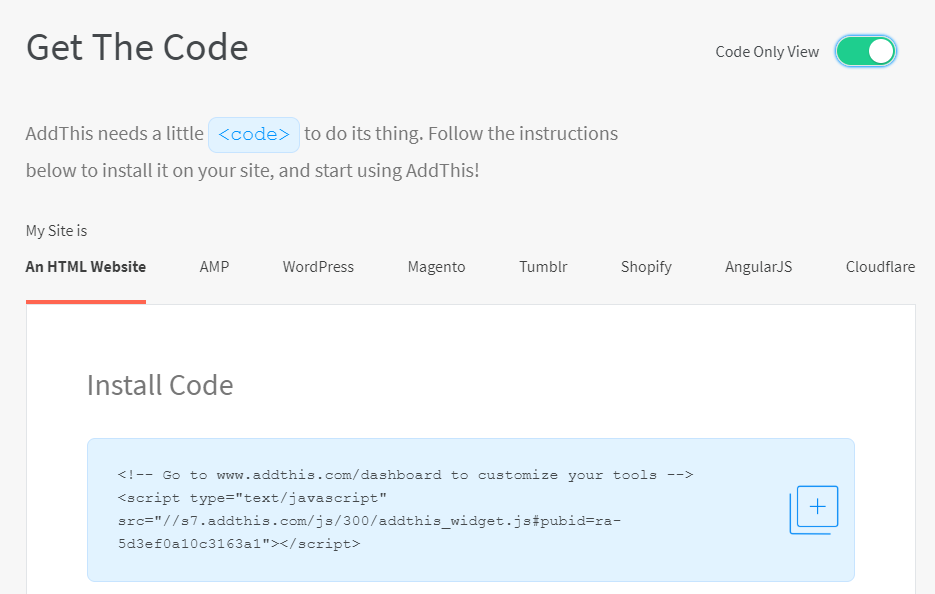The width and height of the screenshot is (935, 594).
Task: Toggle the Code Only View switch
Action: tap(865, 51)
